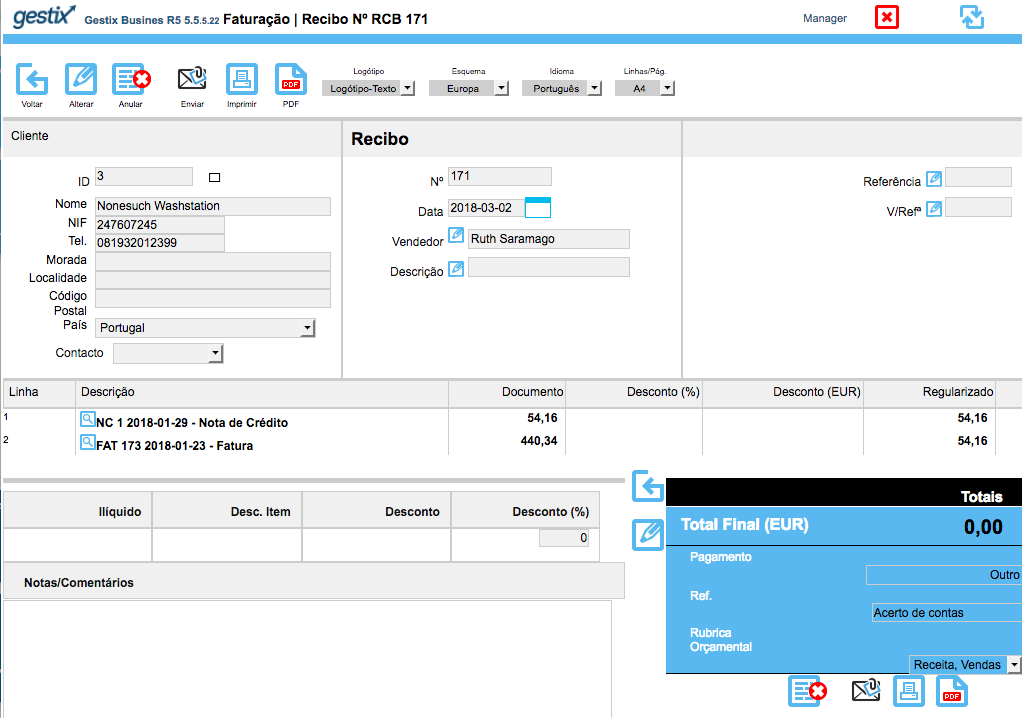Open the País Portugal dropdown
This screenshot has height=718, width=1022.
click(x=205, y=328)
